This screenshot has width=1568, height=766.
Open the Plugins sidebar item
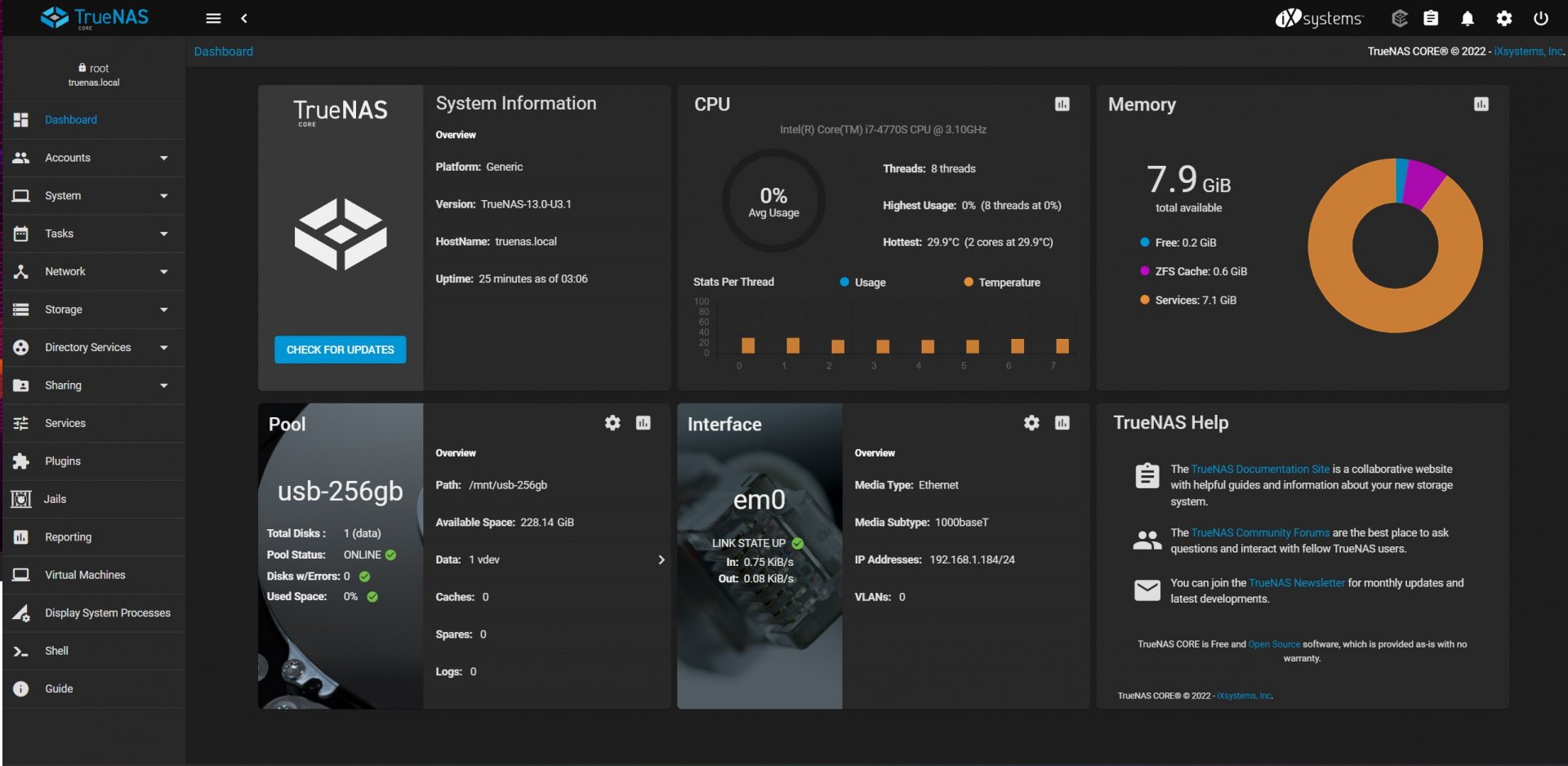coord(94,461)
